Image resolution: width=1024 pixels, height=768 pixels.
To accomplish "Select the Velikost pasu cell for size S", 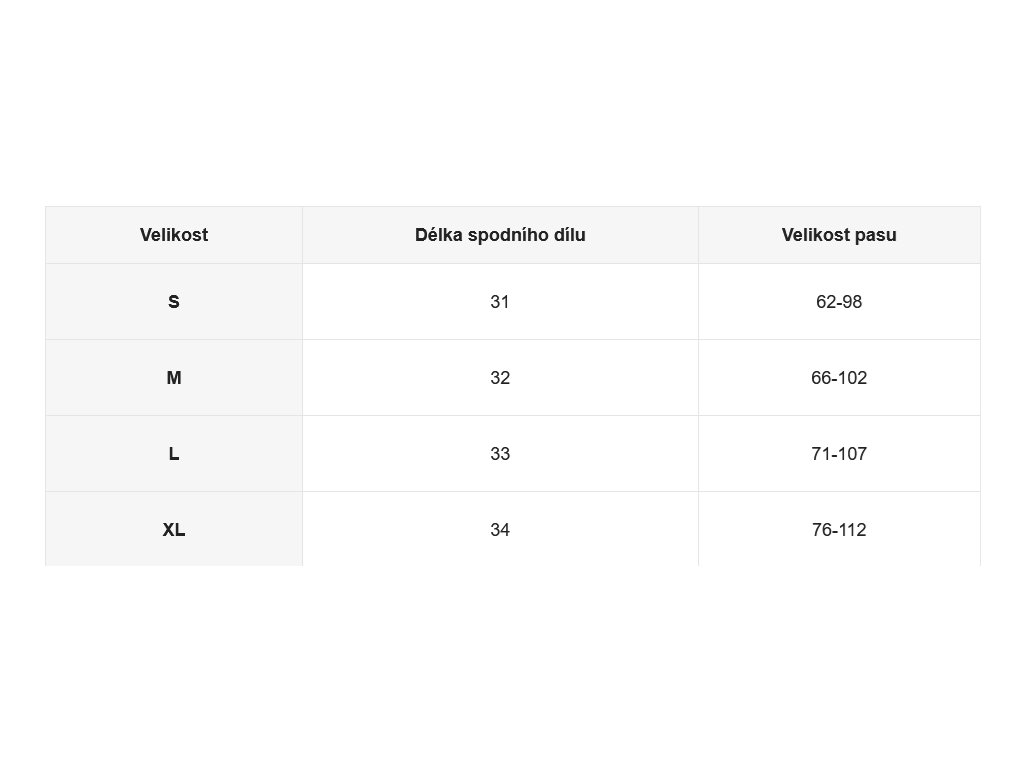I will pos(839,301).
